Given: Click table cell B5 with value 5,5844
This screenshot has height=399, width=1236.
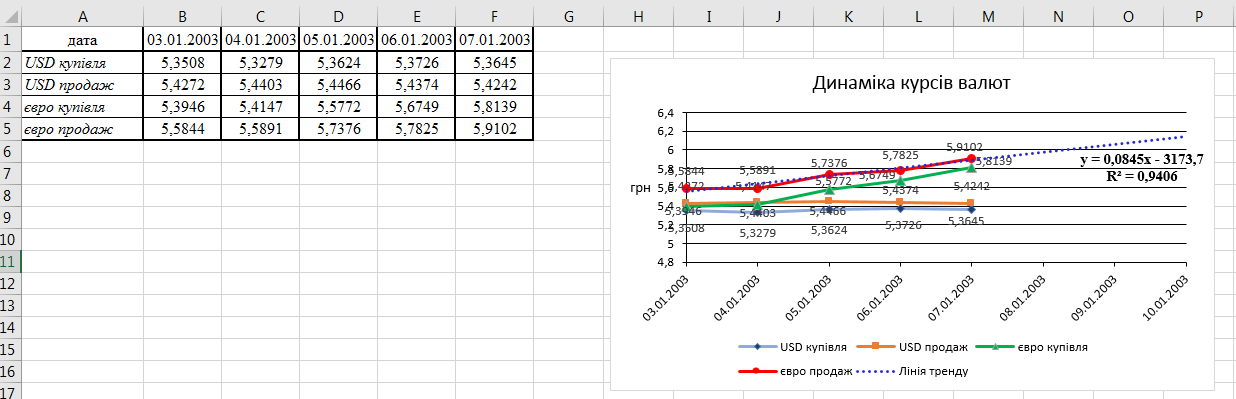Looking at the screenshot, I should [182, 128].
